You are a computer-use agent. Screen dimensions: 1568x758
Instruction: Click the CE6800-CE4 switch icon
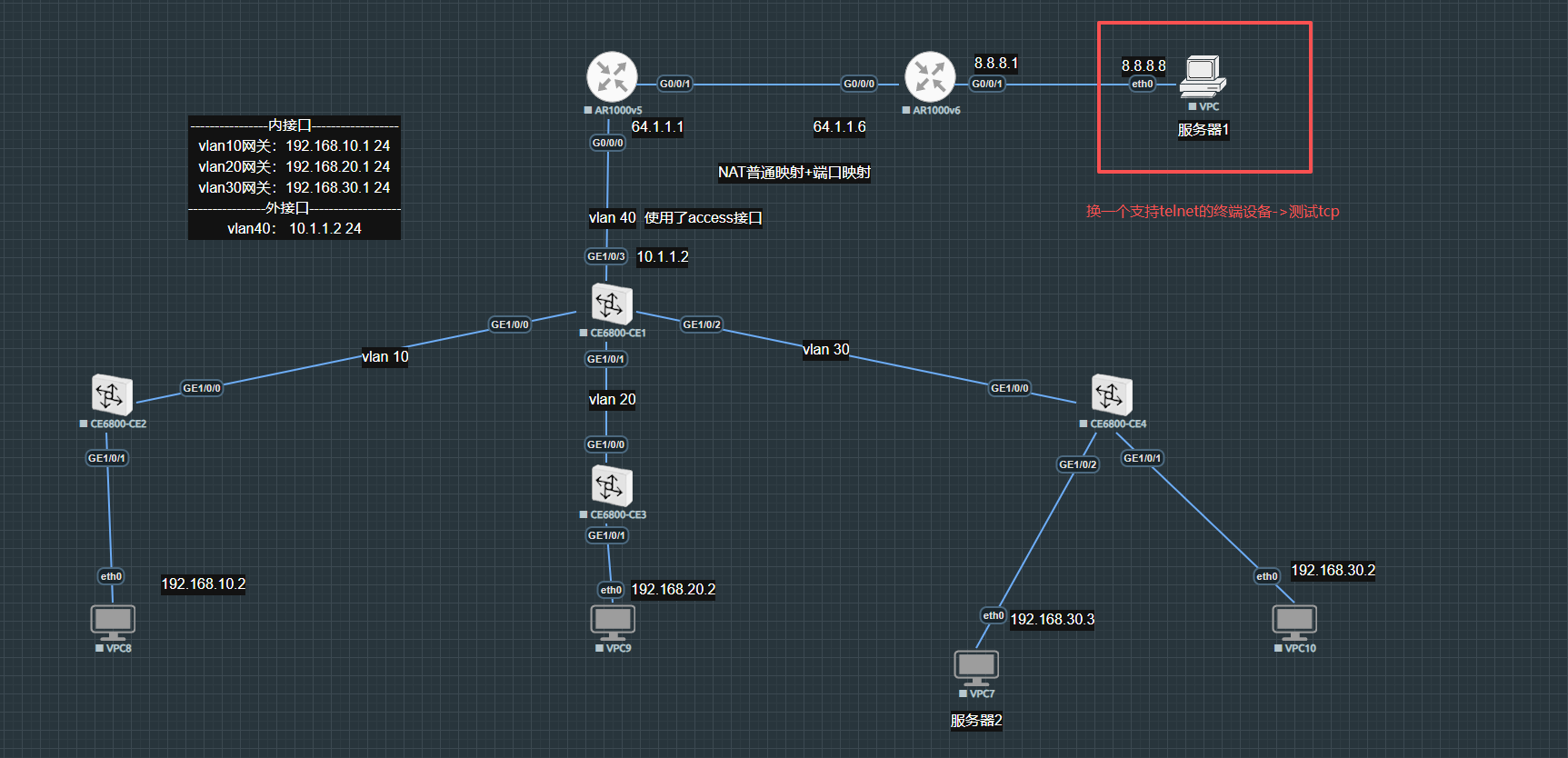click(x=1112, y=395)
